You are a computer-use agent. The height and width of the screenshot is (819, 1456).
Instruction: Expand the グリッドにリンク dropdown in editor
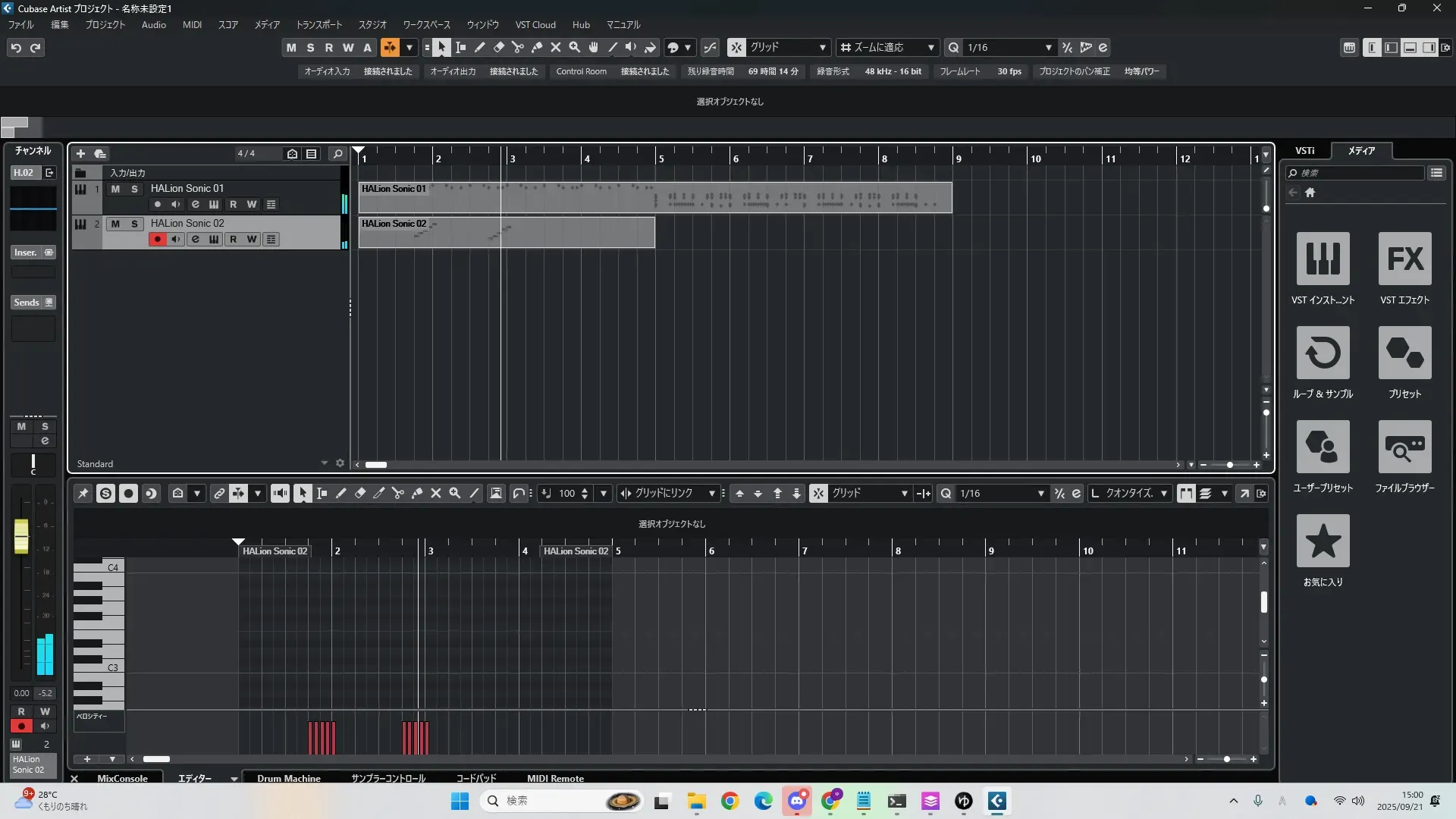(x=711, y=494)
